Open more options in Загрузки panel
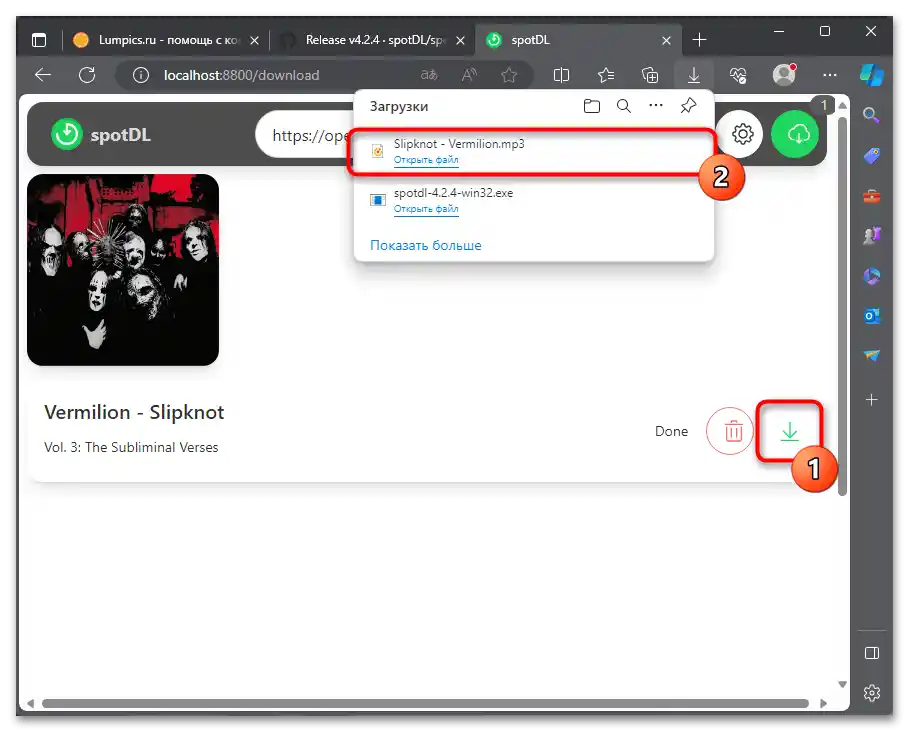 (x=656, y=105)
